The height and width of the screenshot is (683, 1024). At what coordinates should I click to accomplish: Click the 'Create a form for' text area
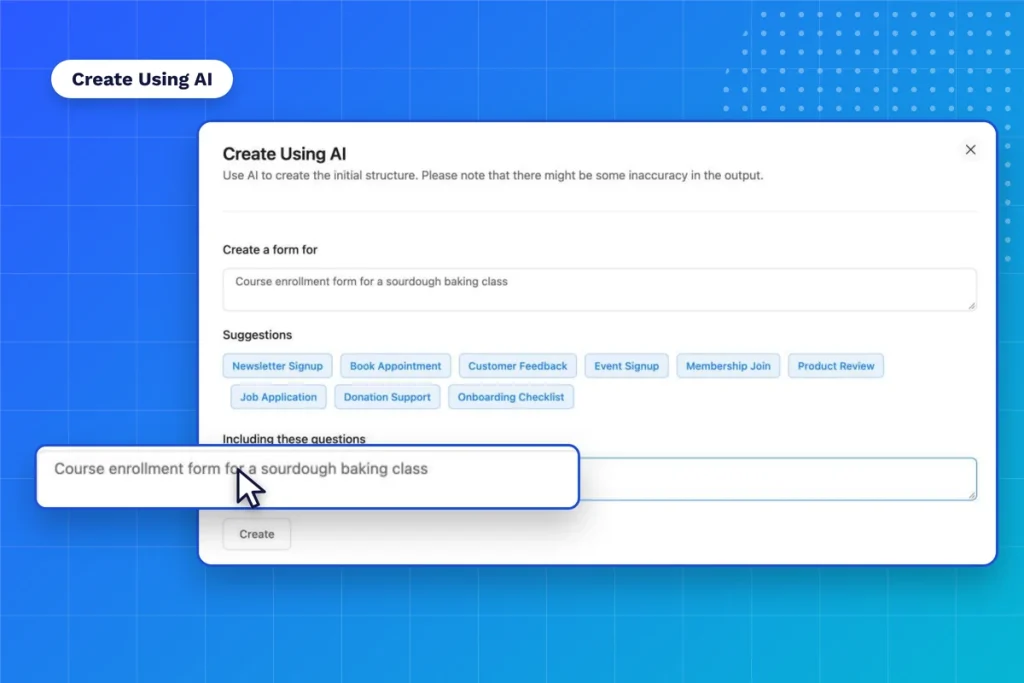pyautogui.click(x=599, y=289)
